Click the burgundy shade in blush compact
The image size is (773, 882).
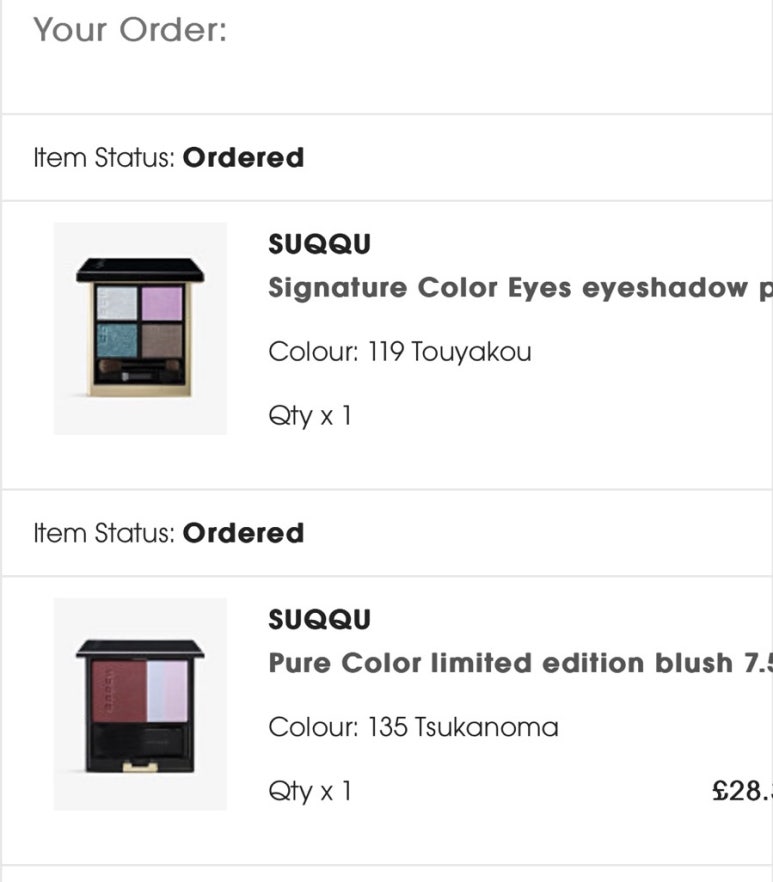coord(119,691)
